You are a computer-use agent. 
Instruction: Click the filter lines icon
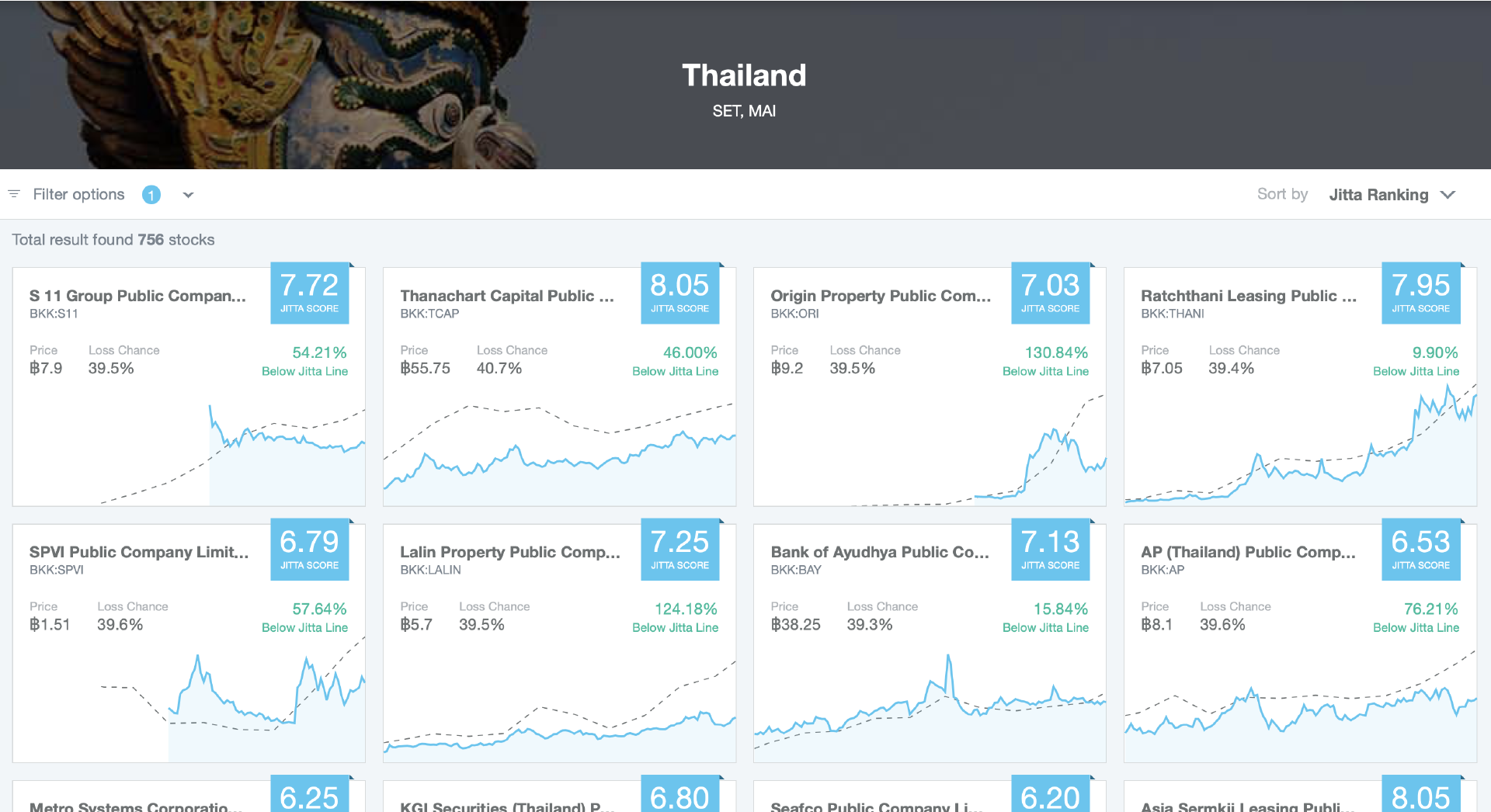pyautogui.click(x=14, y=194)
